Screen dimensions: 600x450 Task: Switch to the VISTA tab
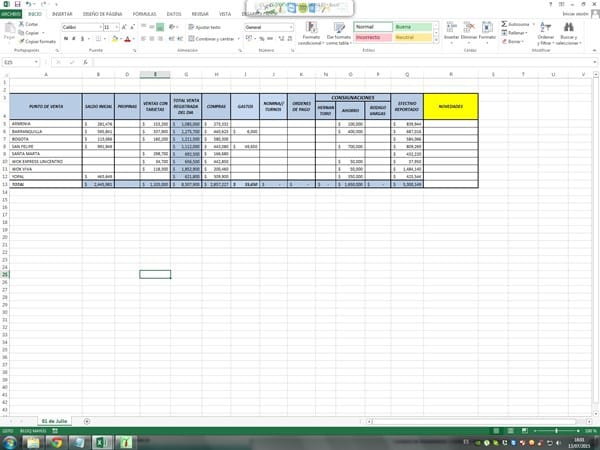click(225, 14)
